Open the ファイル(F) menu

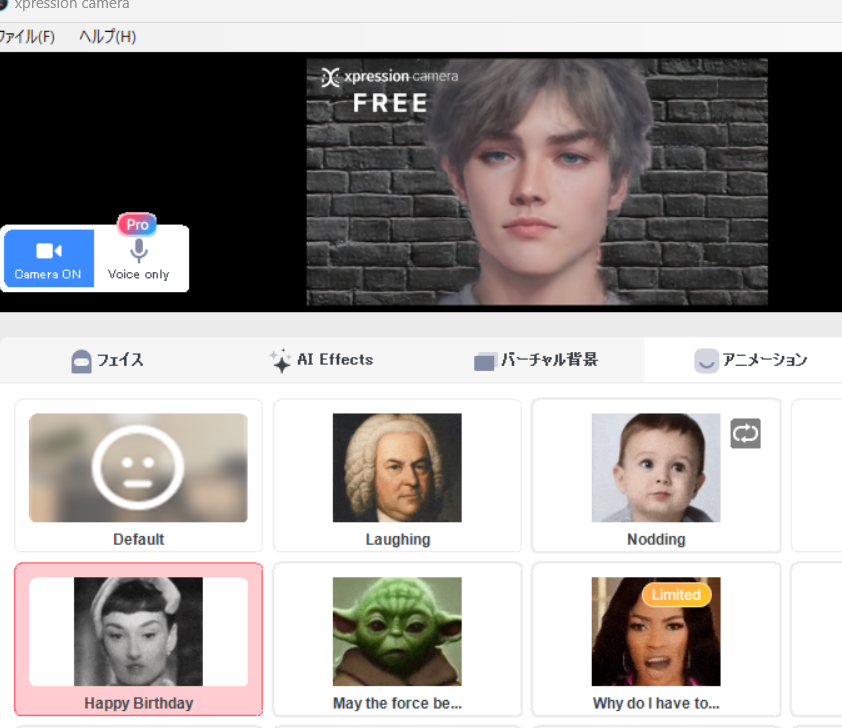tap(27, 37)
